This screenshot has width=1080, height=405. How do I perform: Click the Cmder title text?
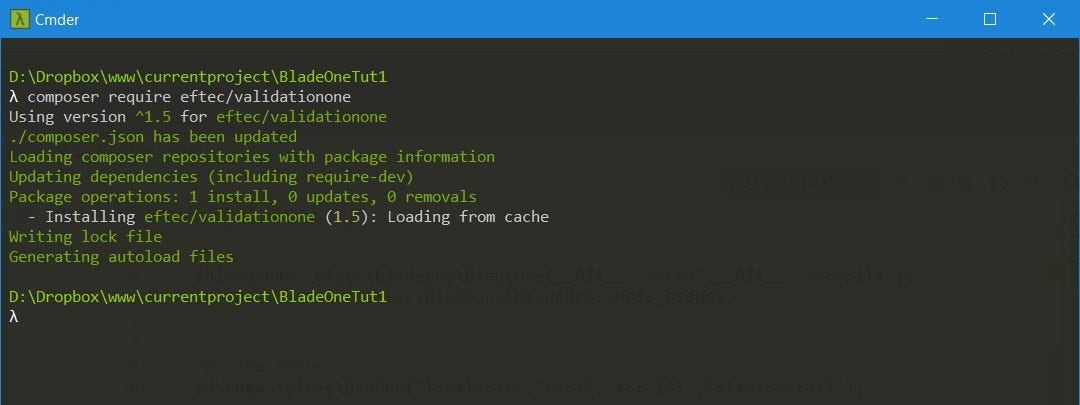[56, 20]
